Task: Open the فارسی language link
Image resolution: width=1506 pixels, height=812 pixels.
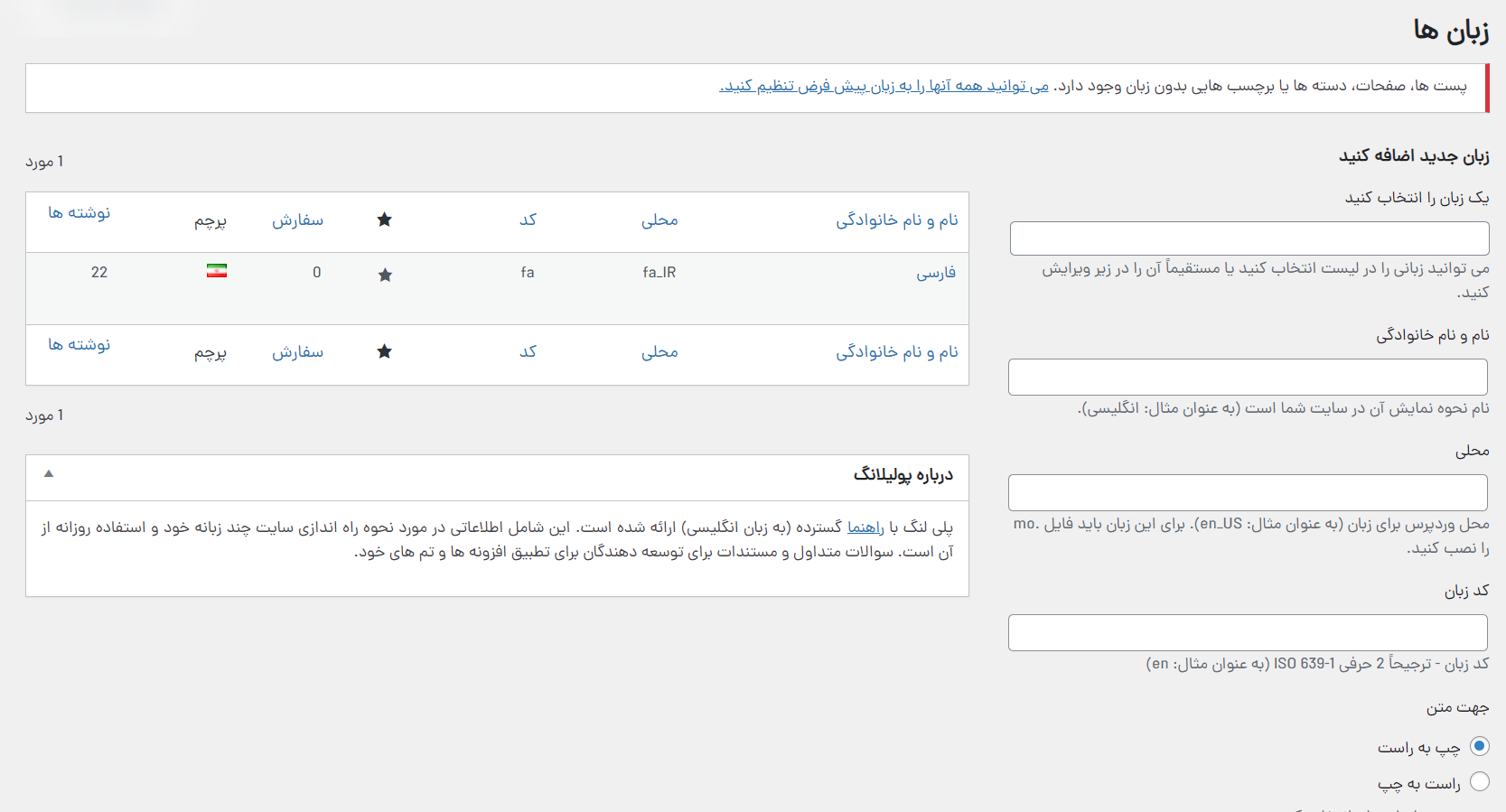Action: pyautogui.click(x=936, y=273)
